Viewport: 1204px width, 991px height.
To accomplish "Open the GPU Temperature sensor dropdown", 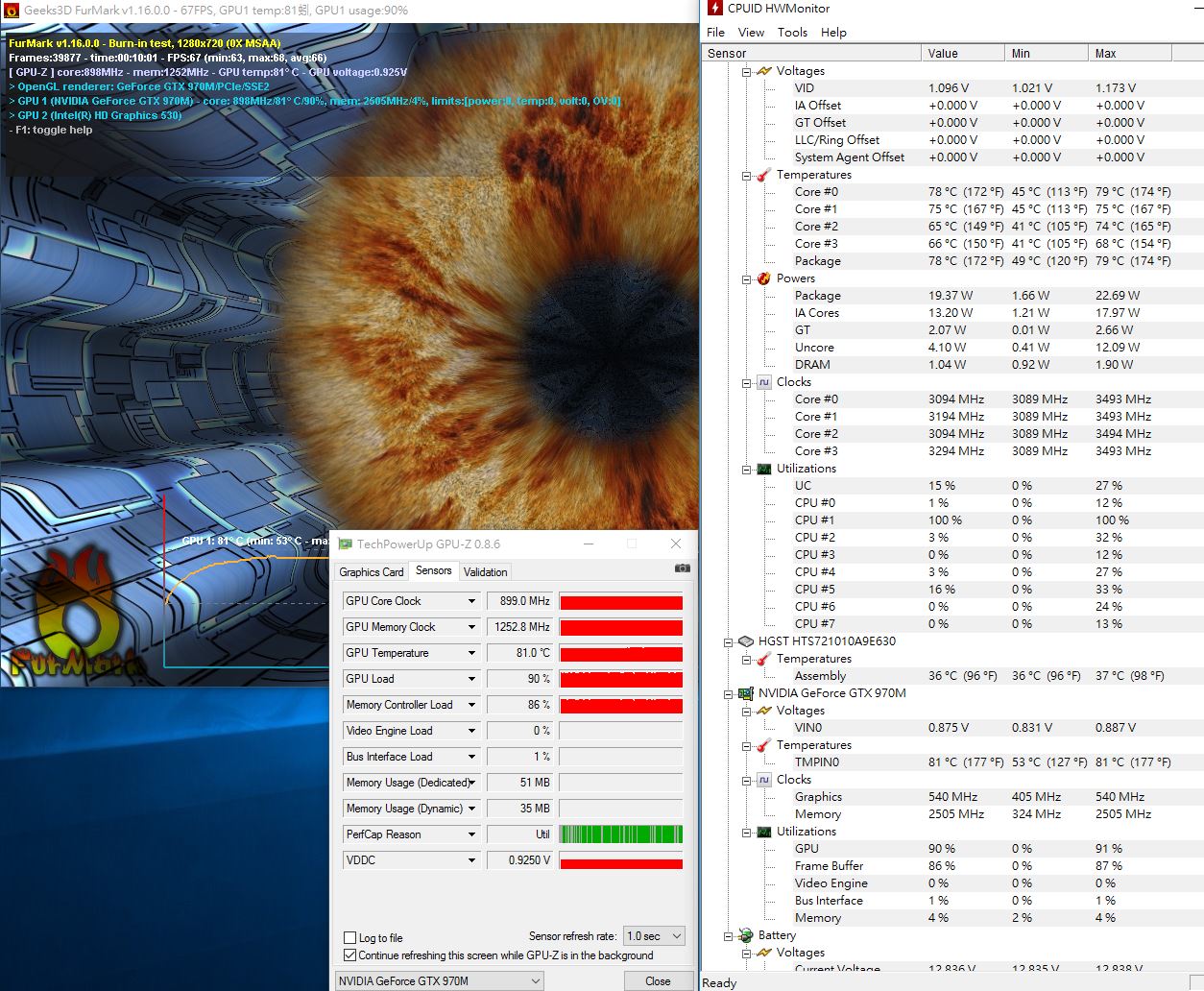I will 471,653.
